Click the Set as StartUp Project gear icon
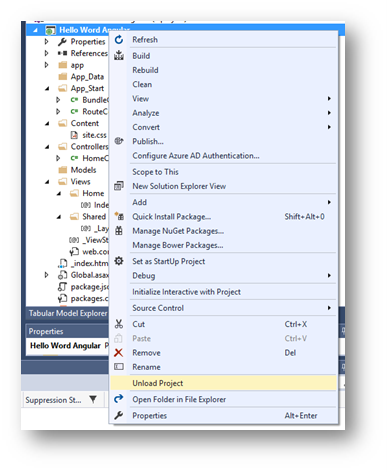This screenshot has height=472, width=387. tap(119, 261)
